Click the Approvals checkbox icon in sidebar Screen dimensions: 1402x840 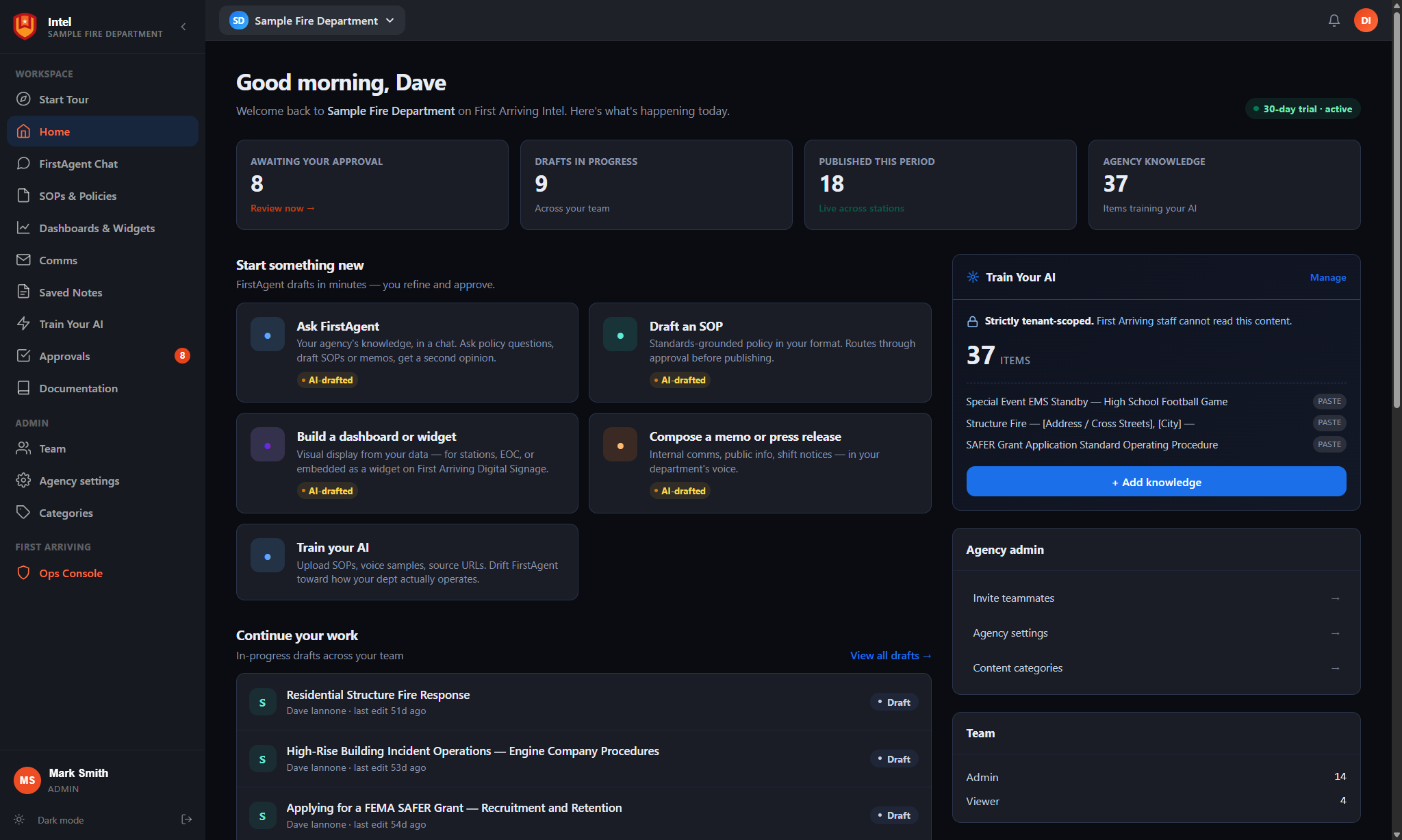(x=23, y=356)
